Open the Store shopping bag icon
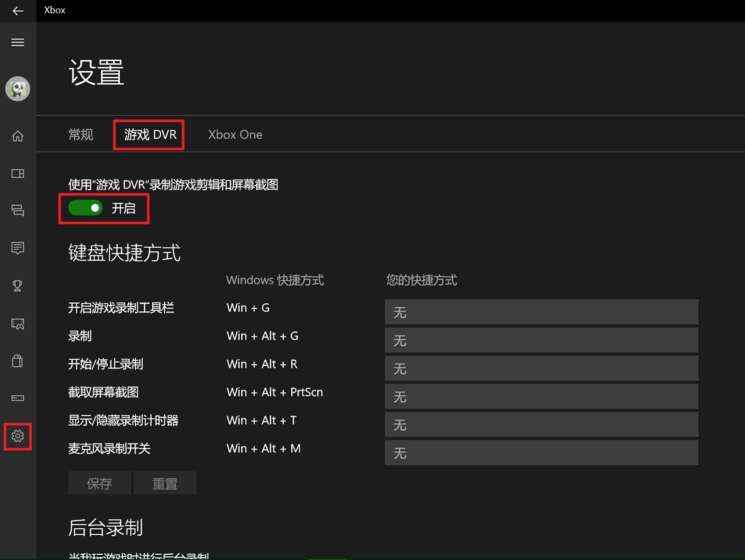 [17, 360]
